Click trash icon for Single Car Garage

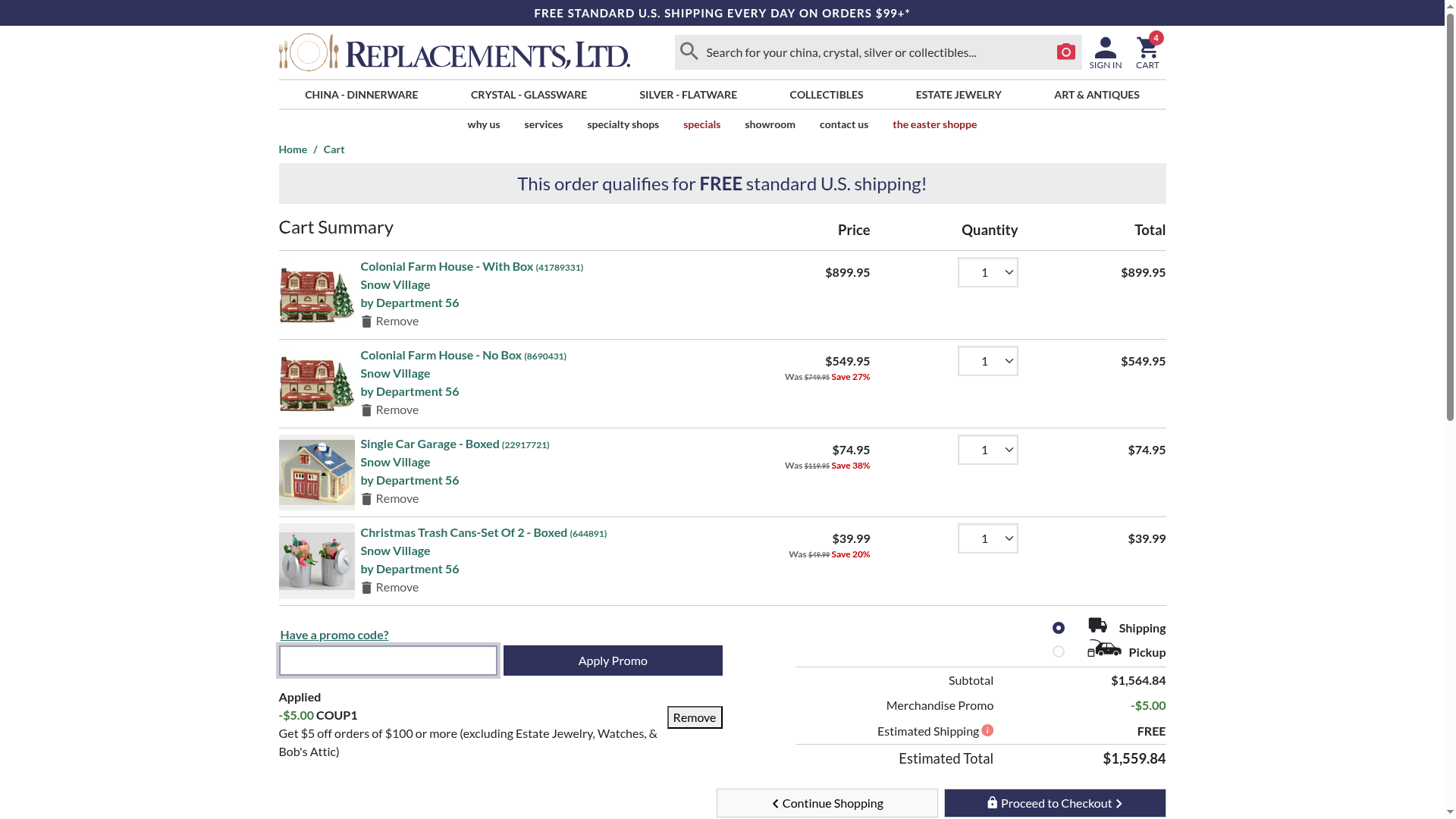[x=366, y=499]
